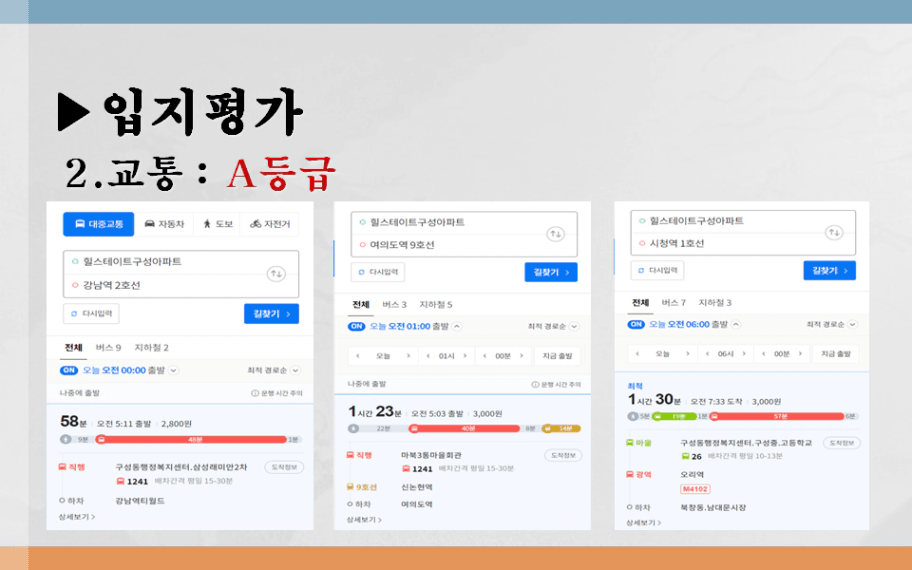The width and height of the screenshot is (912, 570).
Task: Click 도착정보 button for 구성동행정복지센터.구성중.고등학교
Action: 842,443
